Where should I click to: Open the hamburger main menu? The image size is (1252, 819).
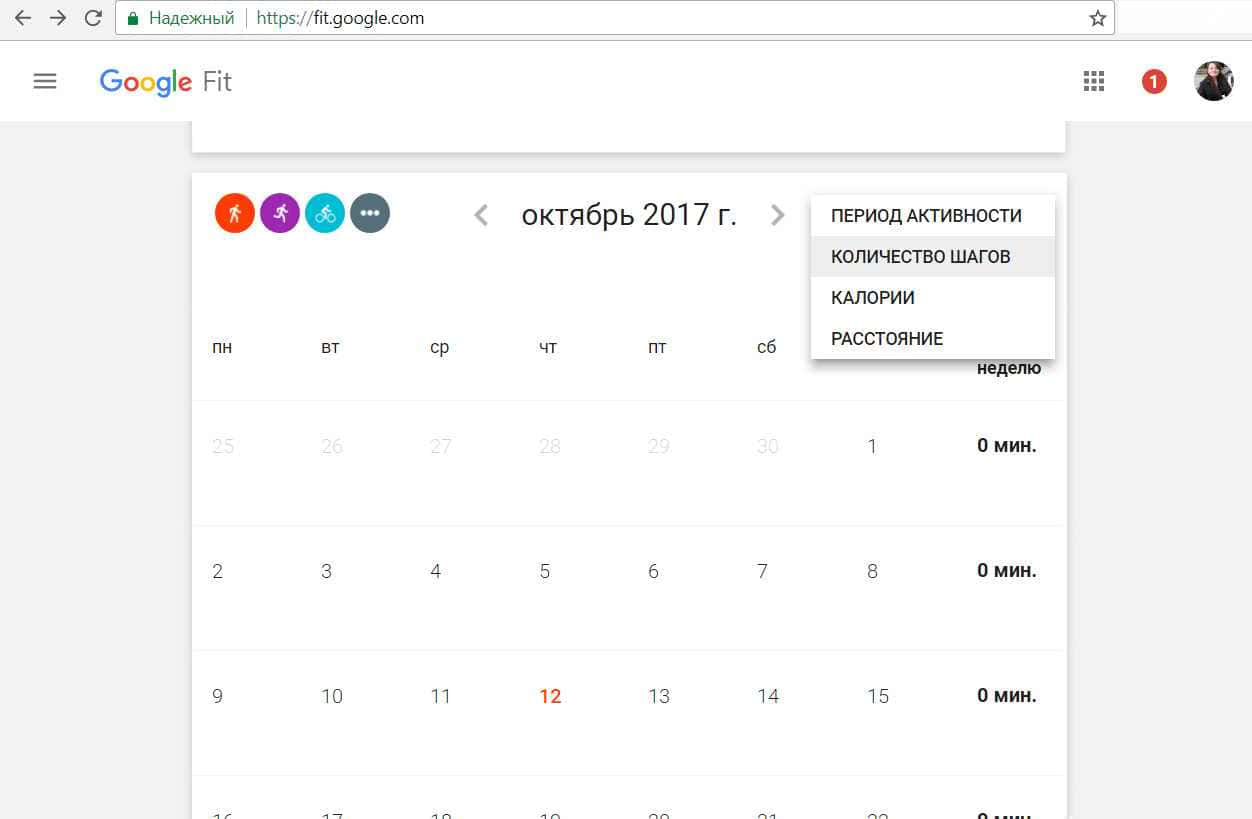point(45,82)
